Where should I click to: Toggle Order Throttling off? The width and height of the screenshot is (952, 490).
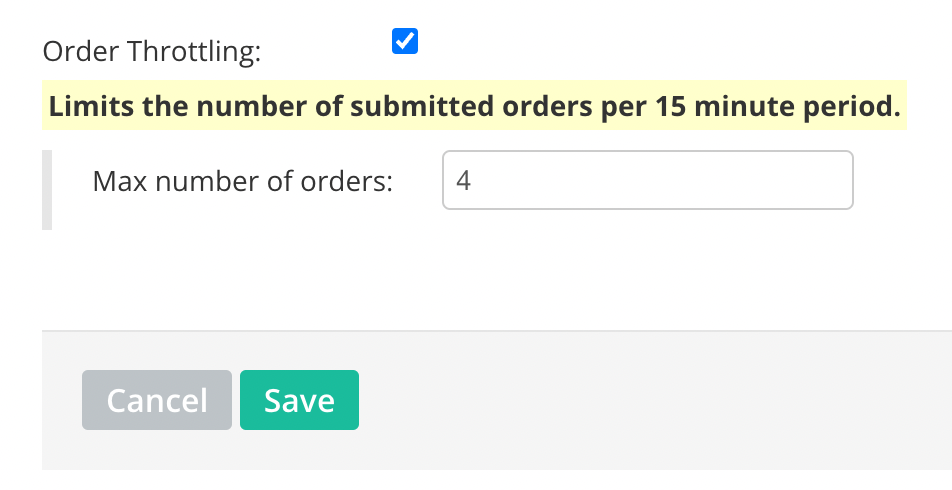point(405,42)
